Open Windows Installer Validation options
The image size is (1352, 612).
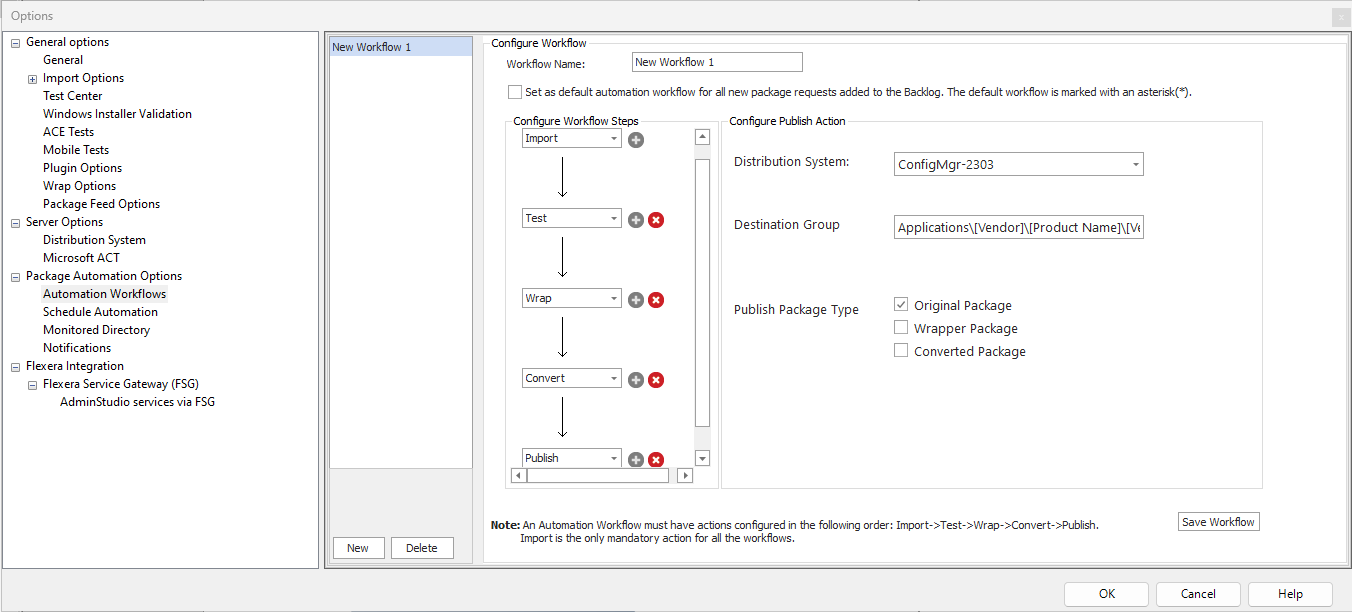click(x=117, y=114)
